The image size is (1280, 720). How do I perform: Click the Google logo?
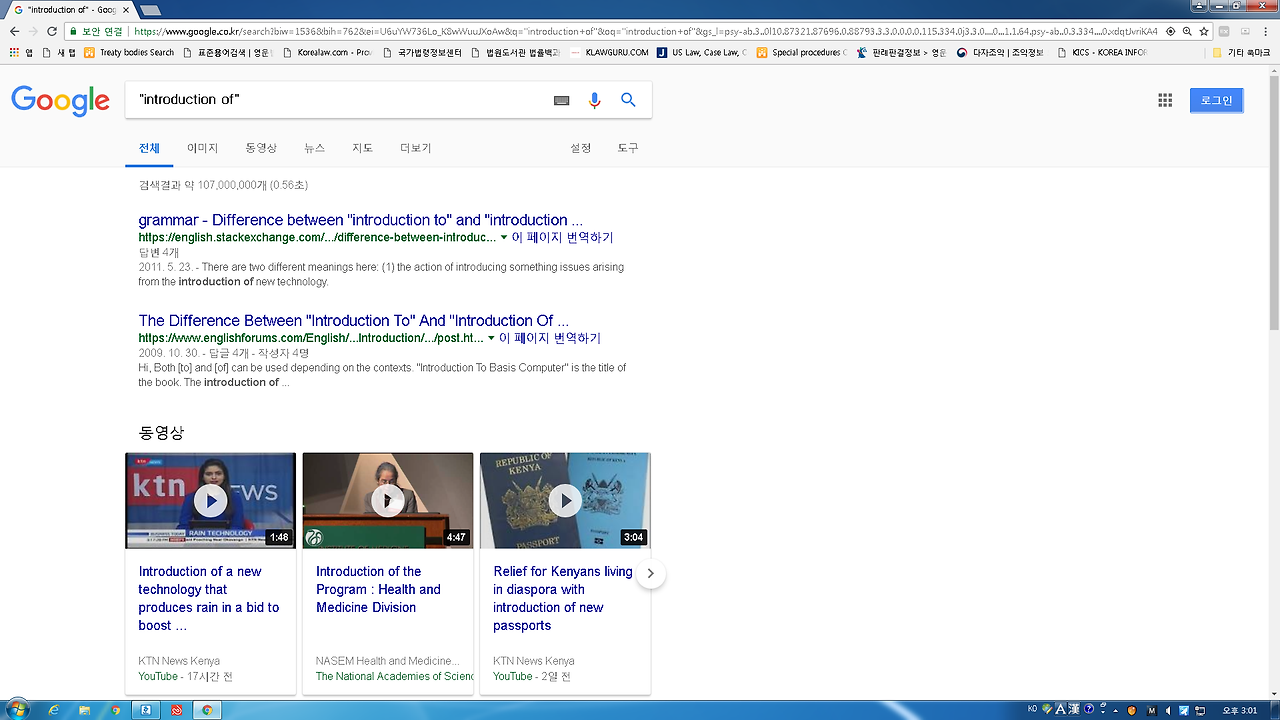tap(60, 100)
